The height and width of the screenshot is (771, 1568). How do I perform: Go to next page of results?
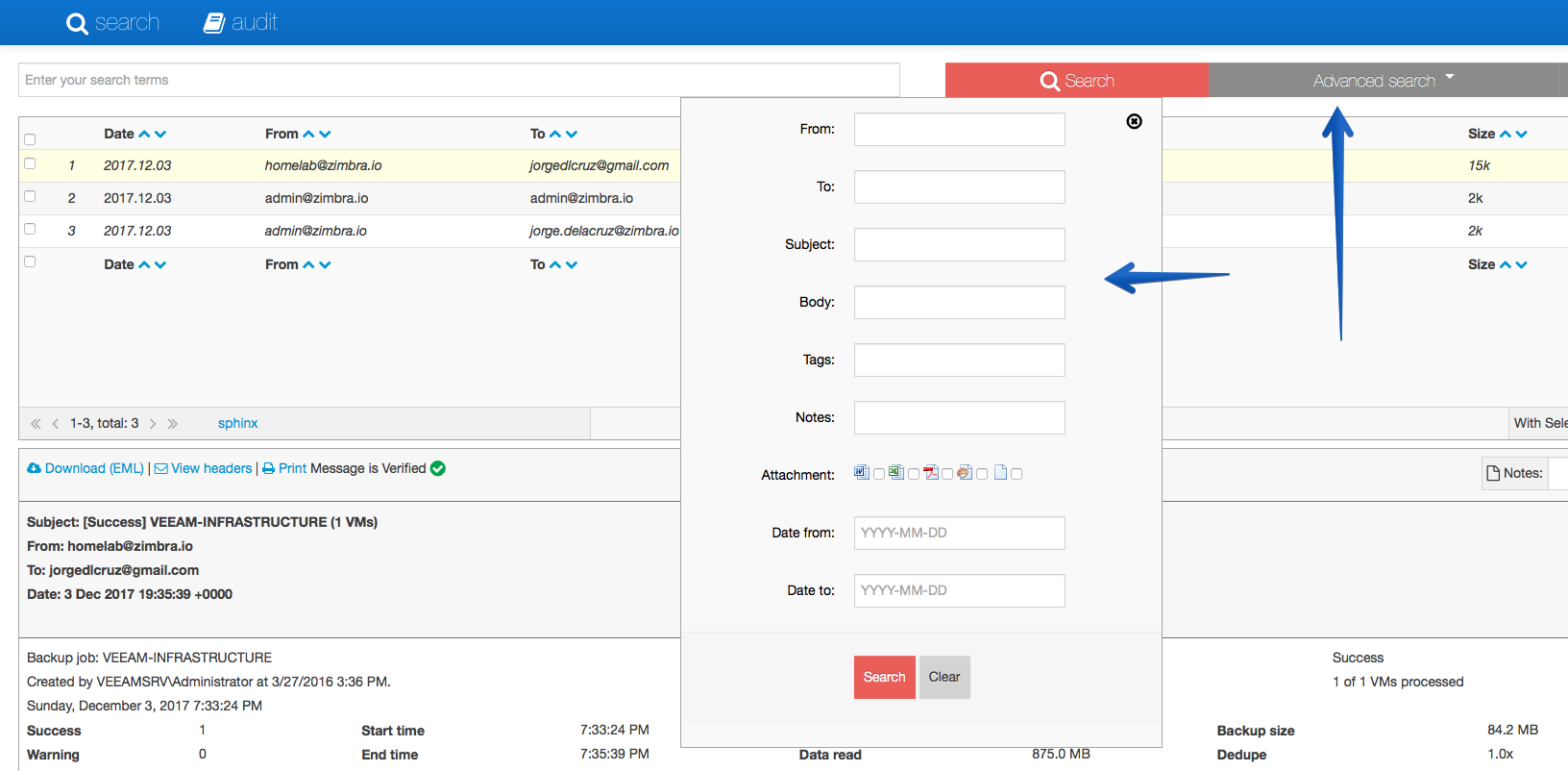pos(153,424)
